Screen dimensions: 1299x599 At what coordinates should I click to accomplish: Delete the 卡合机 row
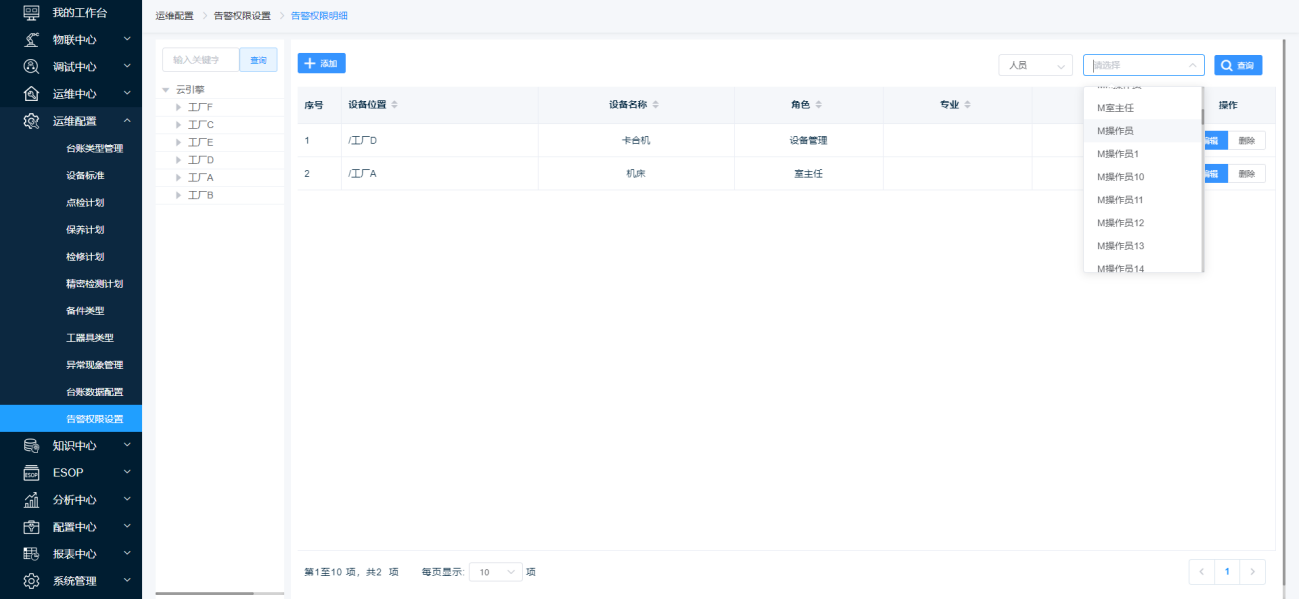tap(1246, 140)
